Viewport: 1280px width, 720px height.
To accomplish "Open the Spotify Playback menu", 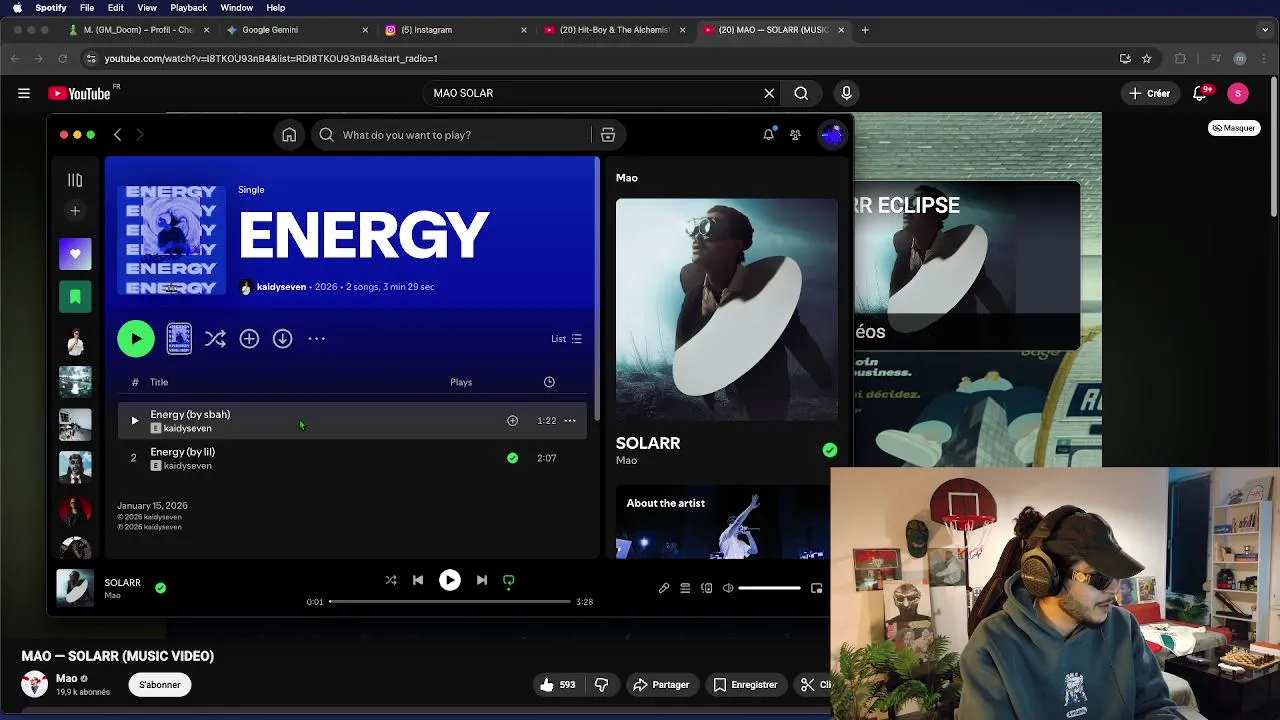I will [x=188, y=8].
